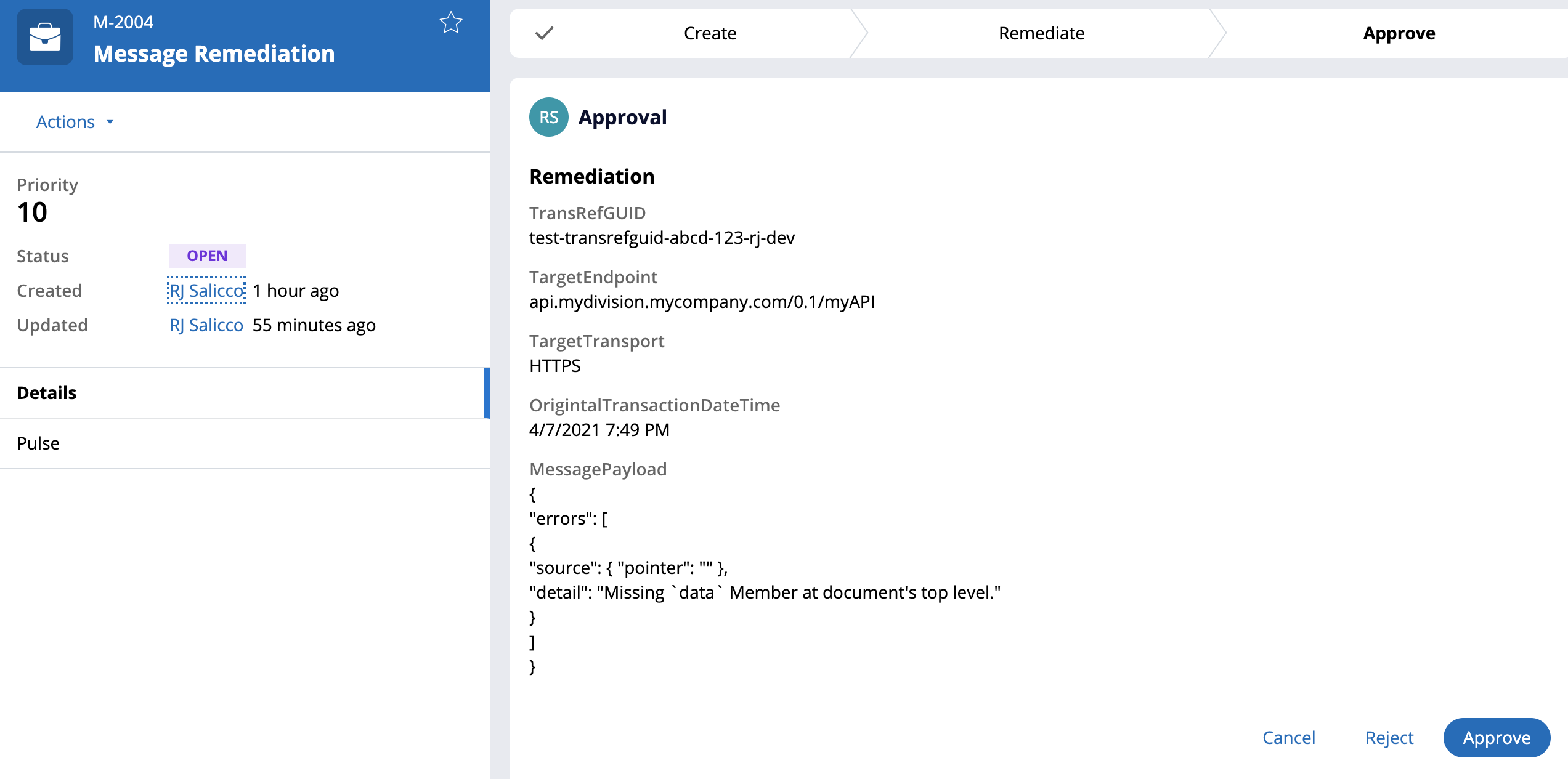
Task: Click the TargetEndpoint URL value
Action: [x=702, y=302]
